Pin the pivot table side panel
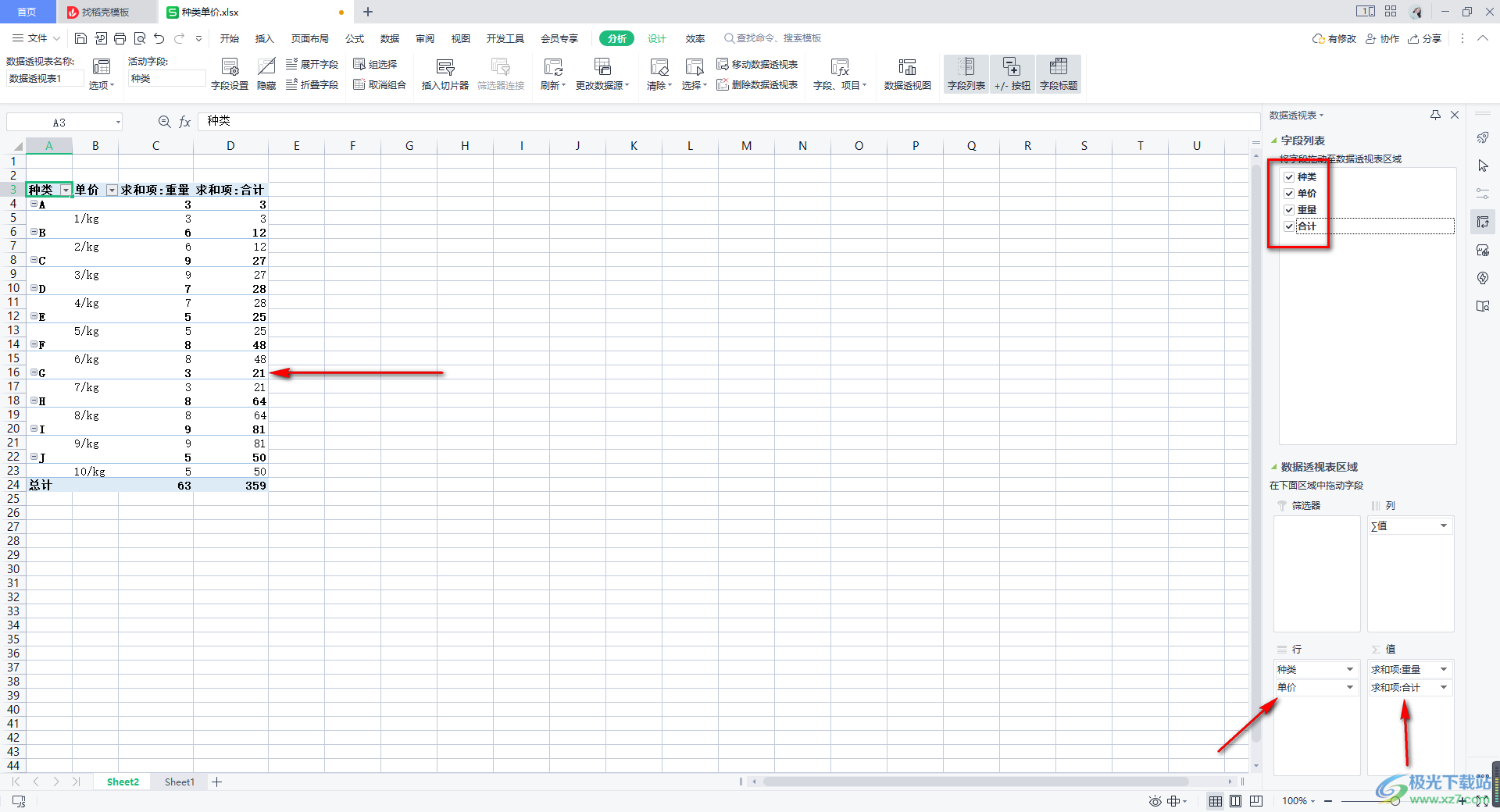This screenshot has width=1500, height=812. [1435, 115]
